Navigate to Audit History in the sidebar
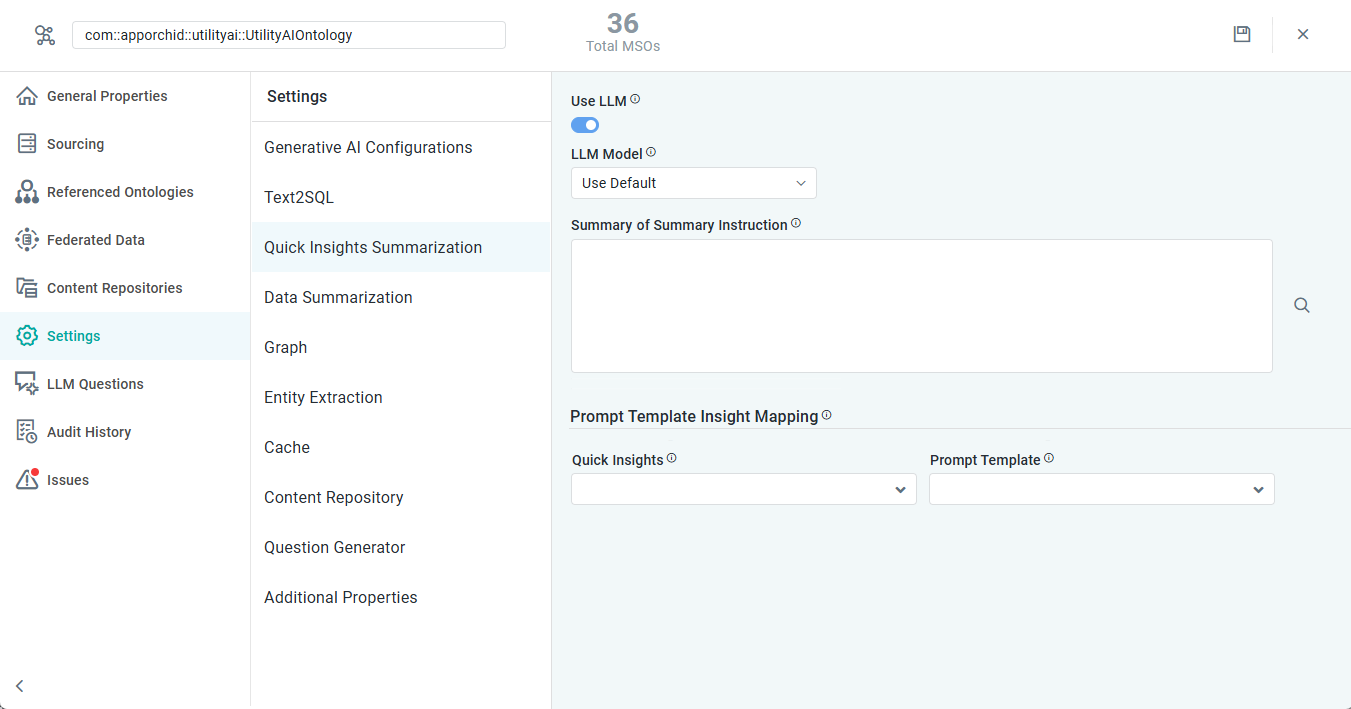This screenshot has height=709, width=1351. pos(89,432)
